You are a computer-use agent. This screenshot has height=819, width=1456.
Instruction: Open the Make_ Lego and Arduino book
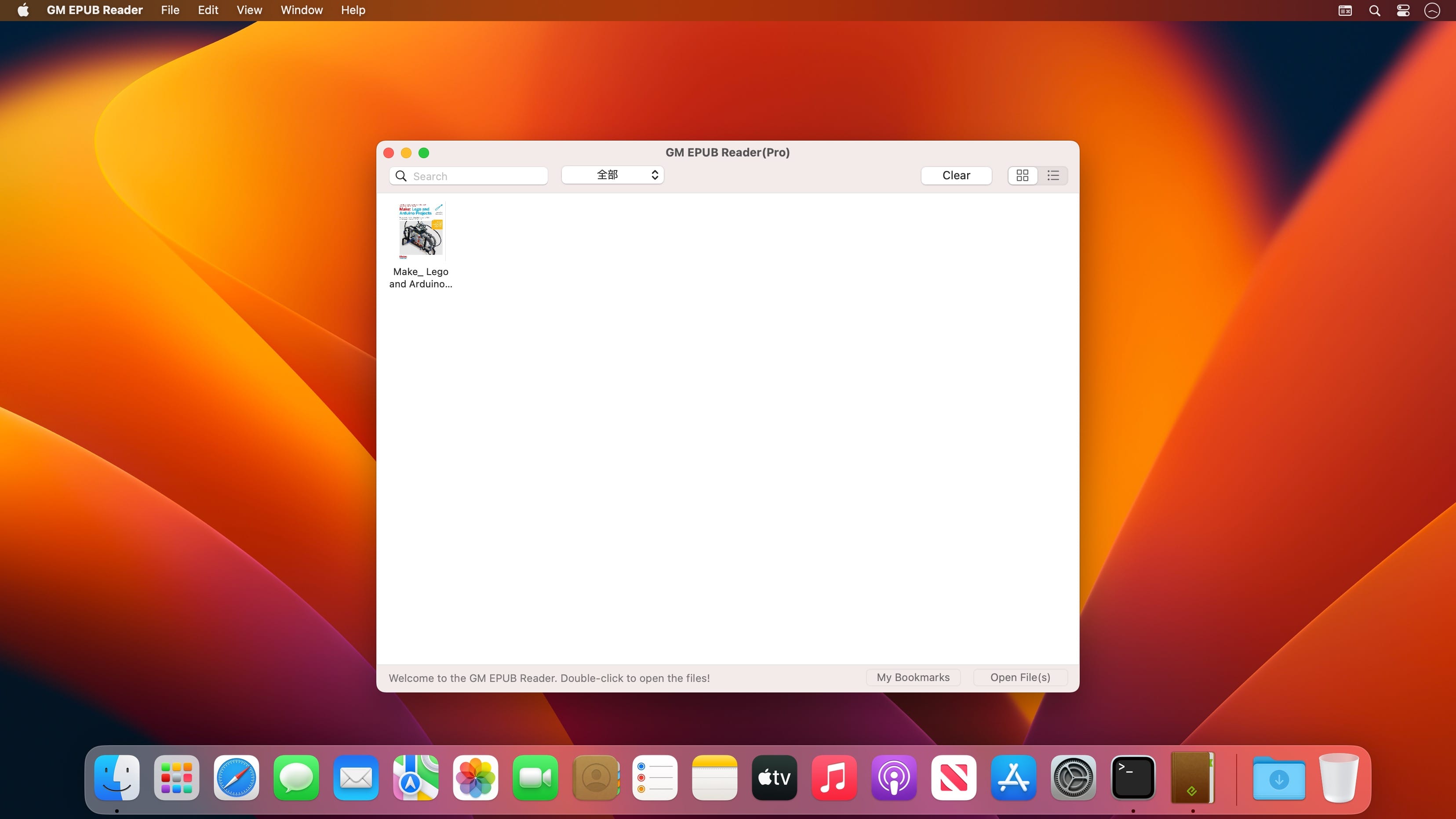click(x=421, y=230)
